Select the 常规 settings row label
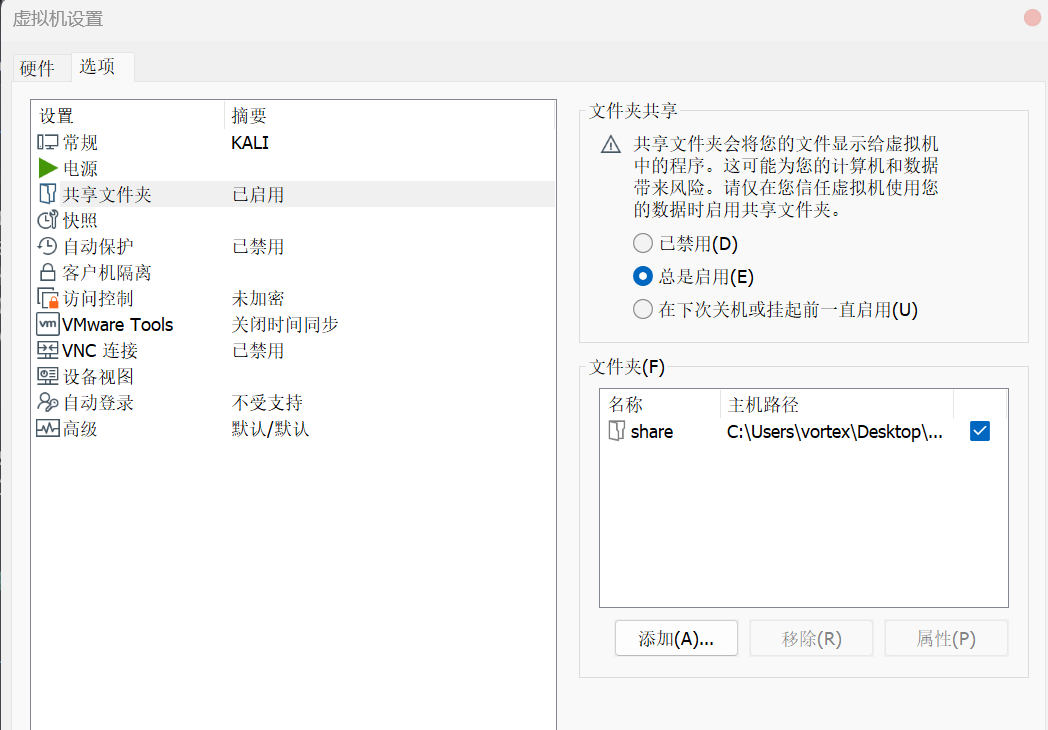 (x=80, y=142)
